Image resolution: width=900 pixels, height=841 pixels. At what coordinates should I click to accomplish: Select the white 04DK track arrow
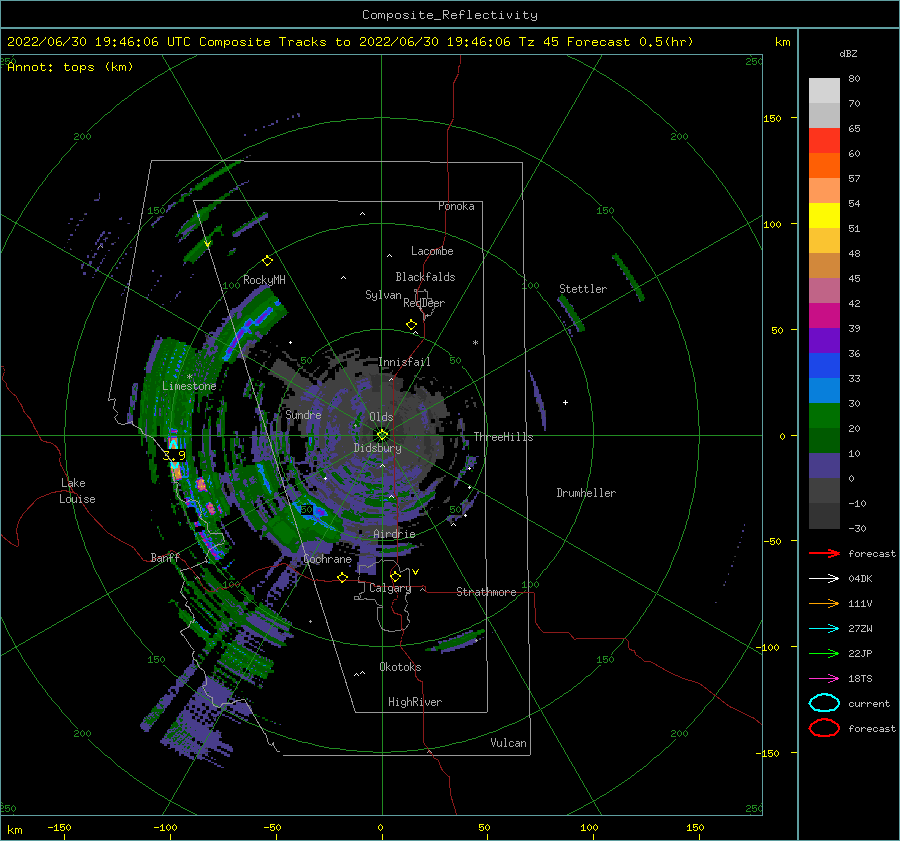point(824,579)
